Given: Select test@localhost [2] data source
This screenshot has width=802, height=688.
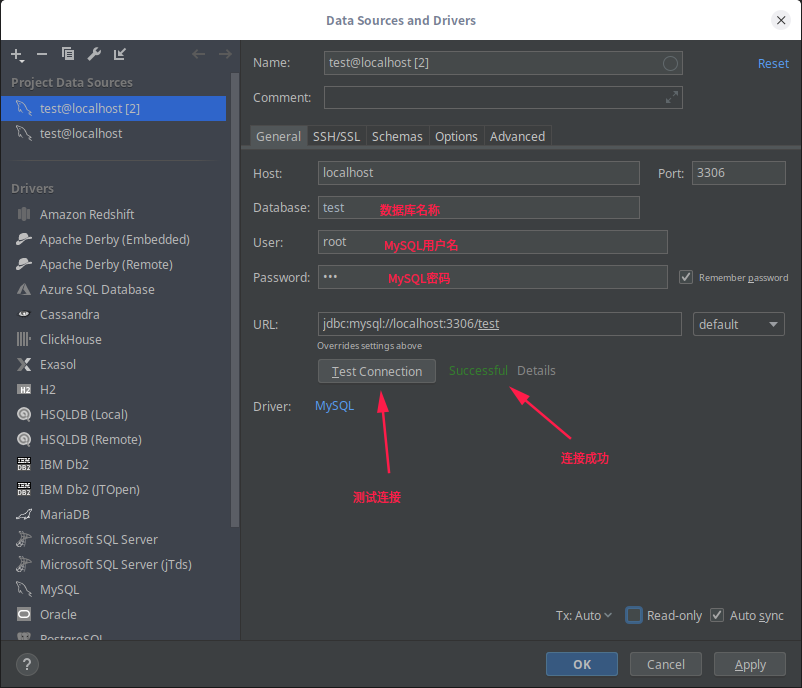Looking at the screenshot, I should pos(114,108).
